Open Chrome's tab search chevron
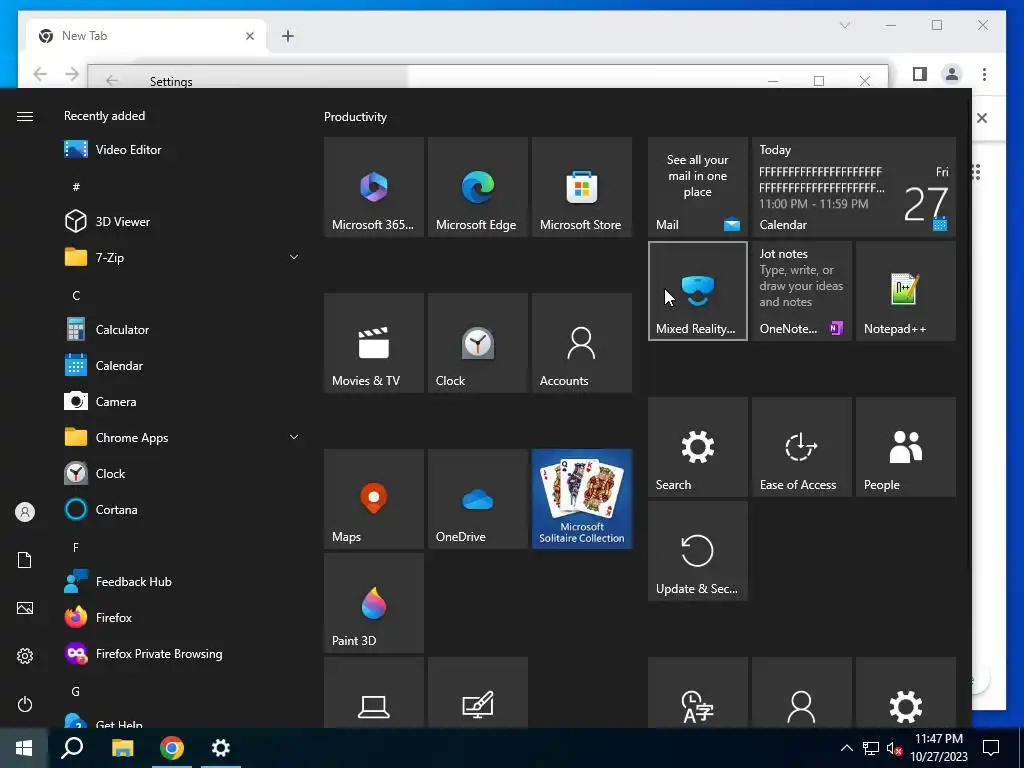The height and width of the screenshot is (768, 1024). coord(844,25)
